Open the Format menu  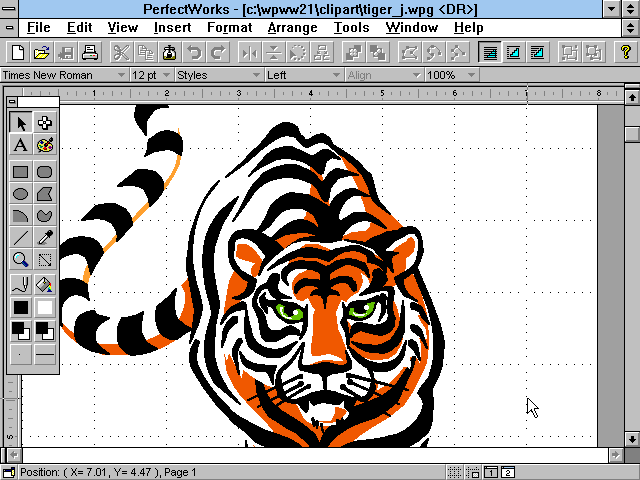click(x=229, y=28)
